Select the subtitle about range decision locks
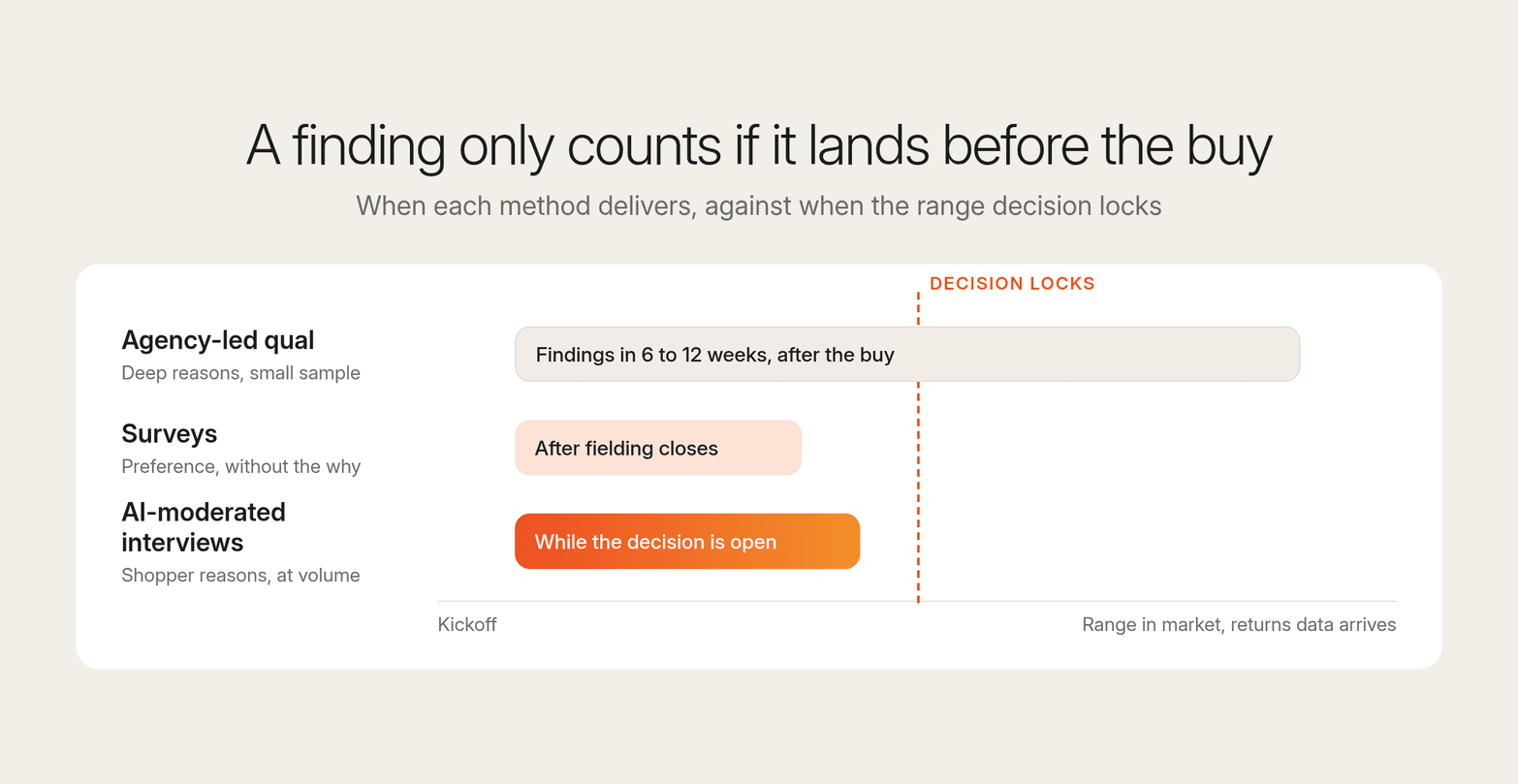 pyautogui.click(x=759, y=205)
